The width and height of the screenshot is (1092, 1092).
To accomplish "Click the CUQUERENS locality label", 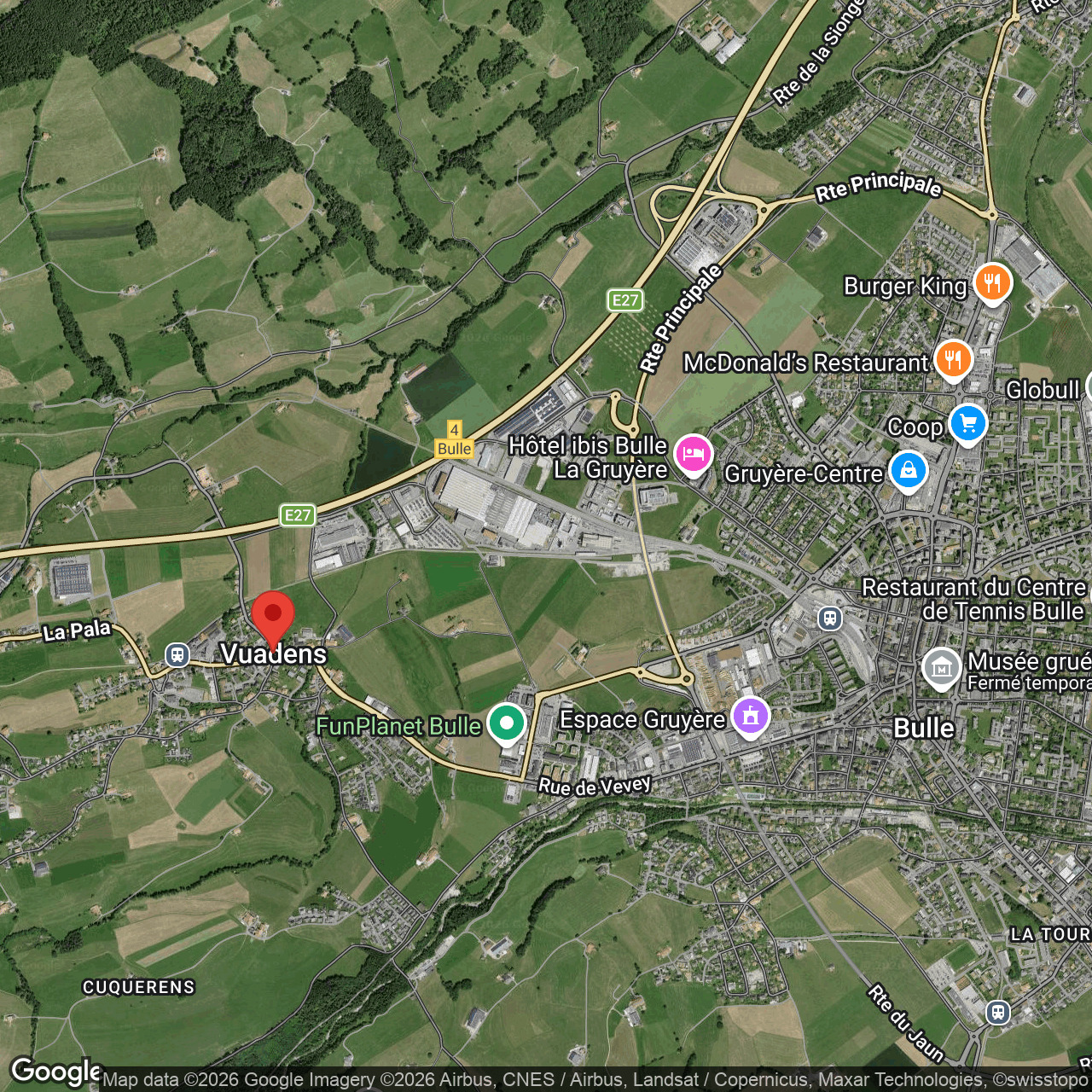I will point(139,988).
